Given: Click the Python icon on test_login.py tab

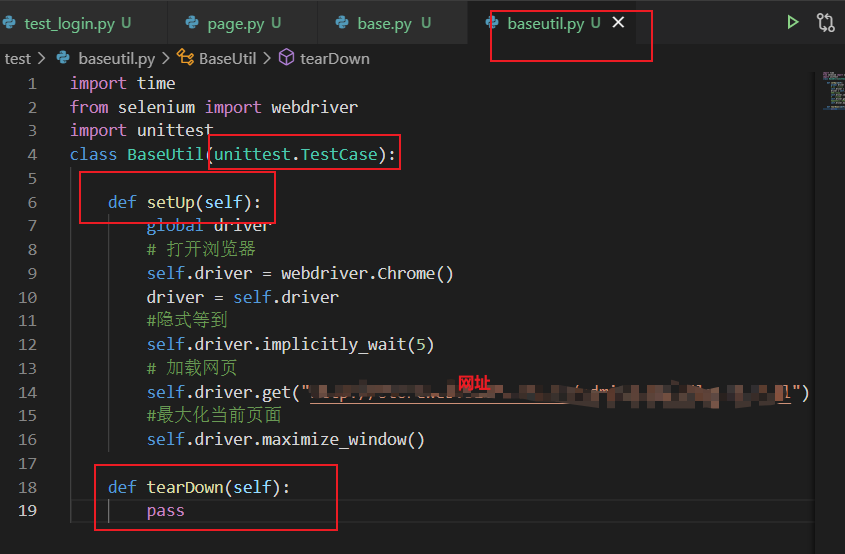Looking at the screenshot, I should click(9, 23).
